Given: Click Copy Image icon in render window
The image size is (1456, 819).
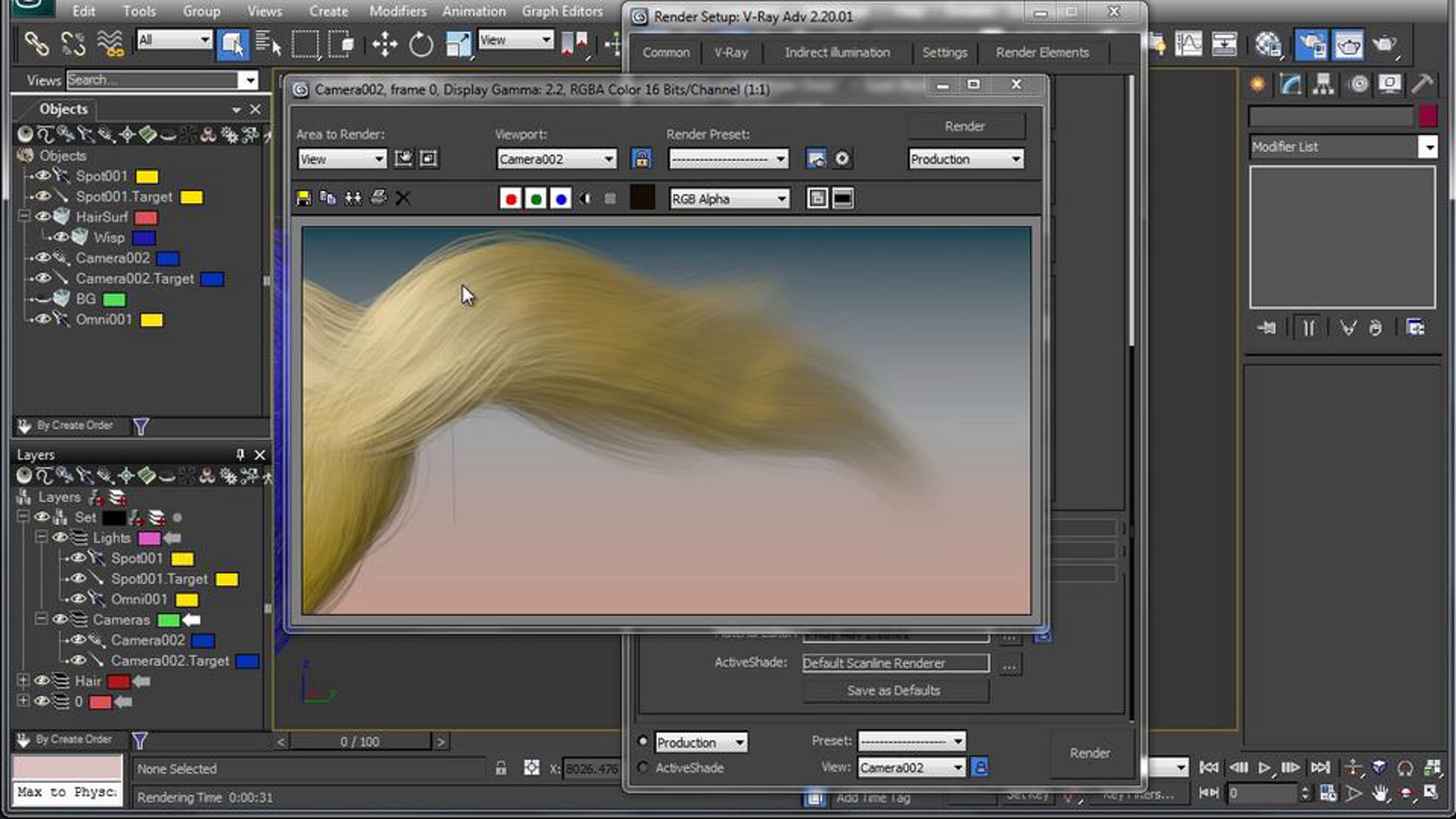Looking at the screenshot, I should coord(328,198).
